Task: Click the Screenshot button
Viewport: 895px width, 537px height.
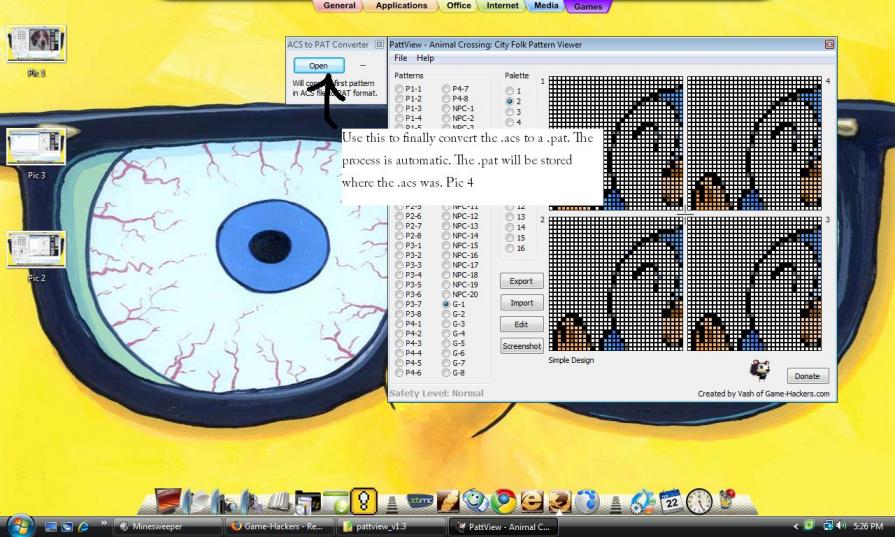Action: pyautogui.click(x=521, y=346)
